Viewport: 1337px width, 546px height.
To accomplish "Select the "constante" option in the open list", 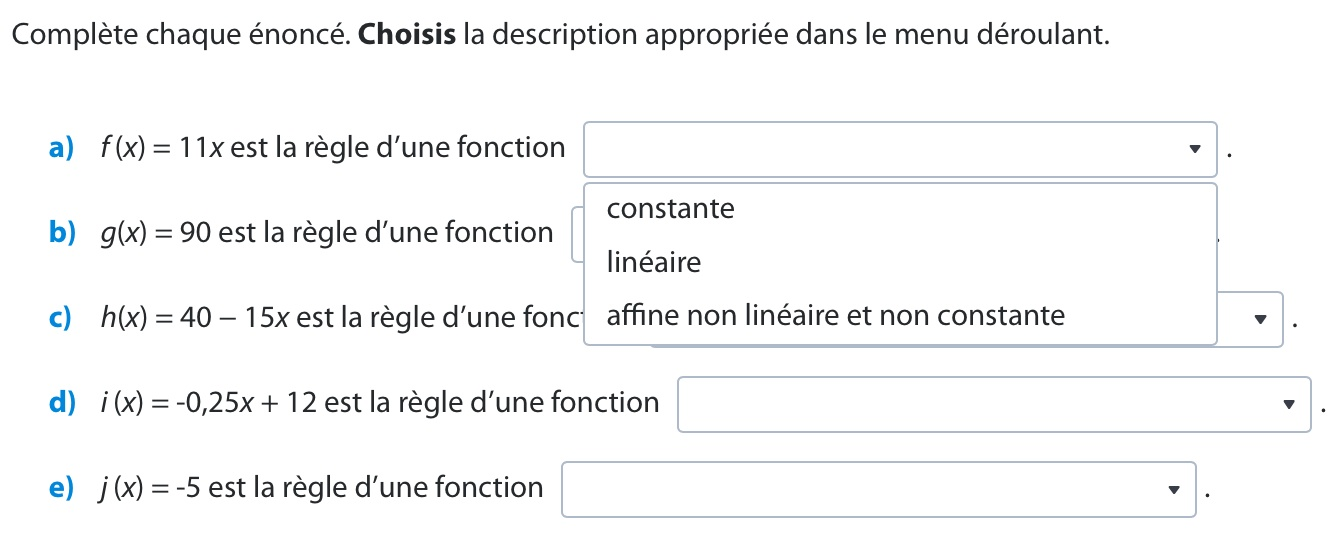I will point(670,209).
